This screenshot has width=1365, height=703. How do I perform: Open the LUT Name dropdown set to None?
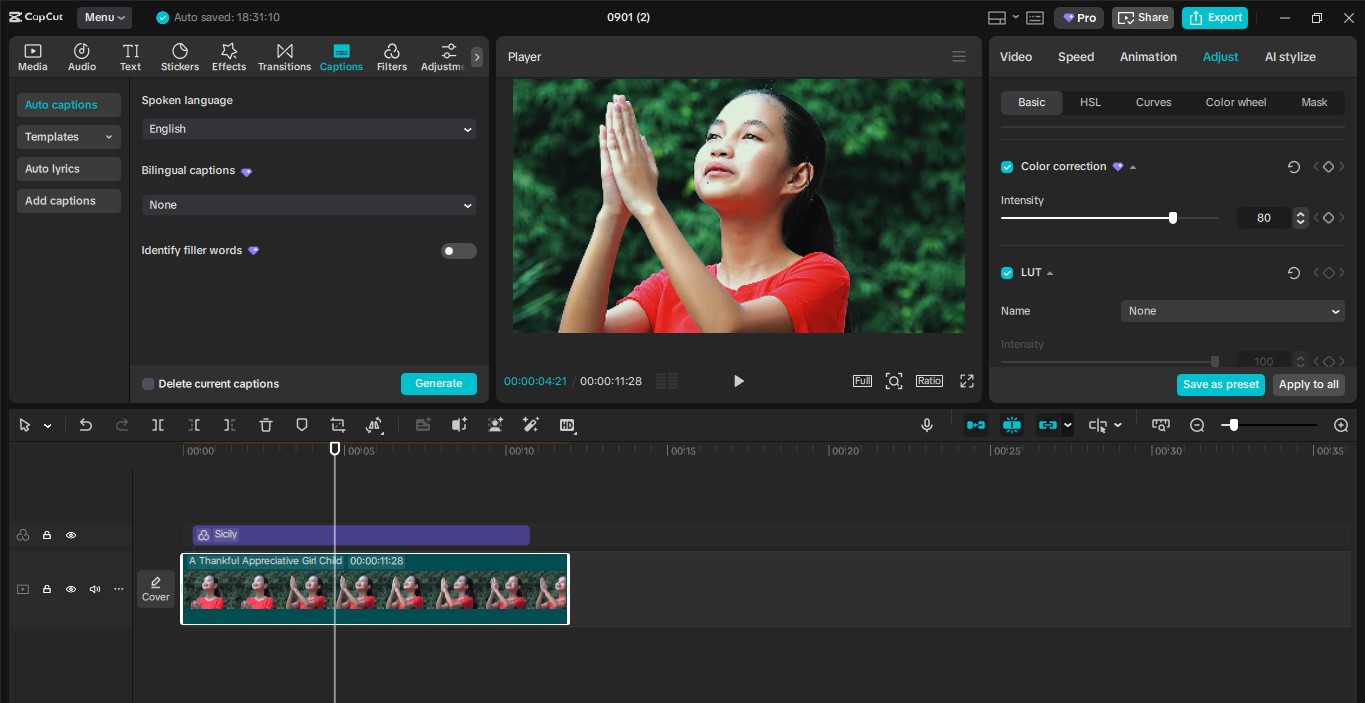point(1232,311)
